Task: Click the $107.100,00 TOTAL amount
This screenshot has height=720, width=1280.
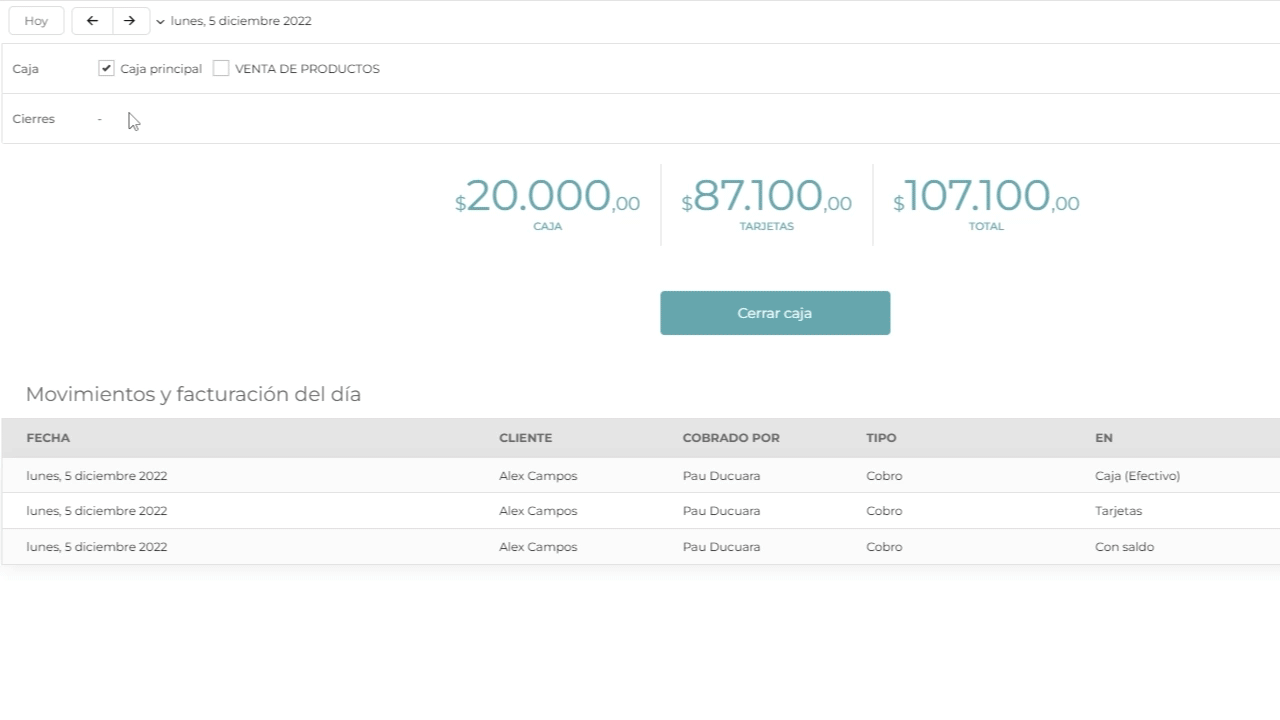Action: 986,203
